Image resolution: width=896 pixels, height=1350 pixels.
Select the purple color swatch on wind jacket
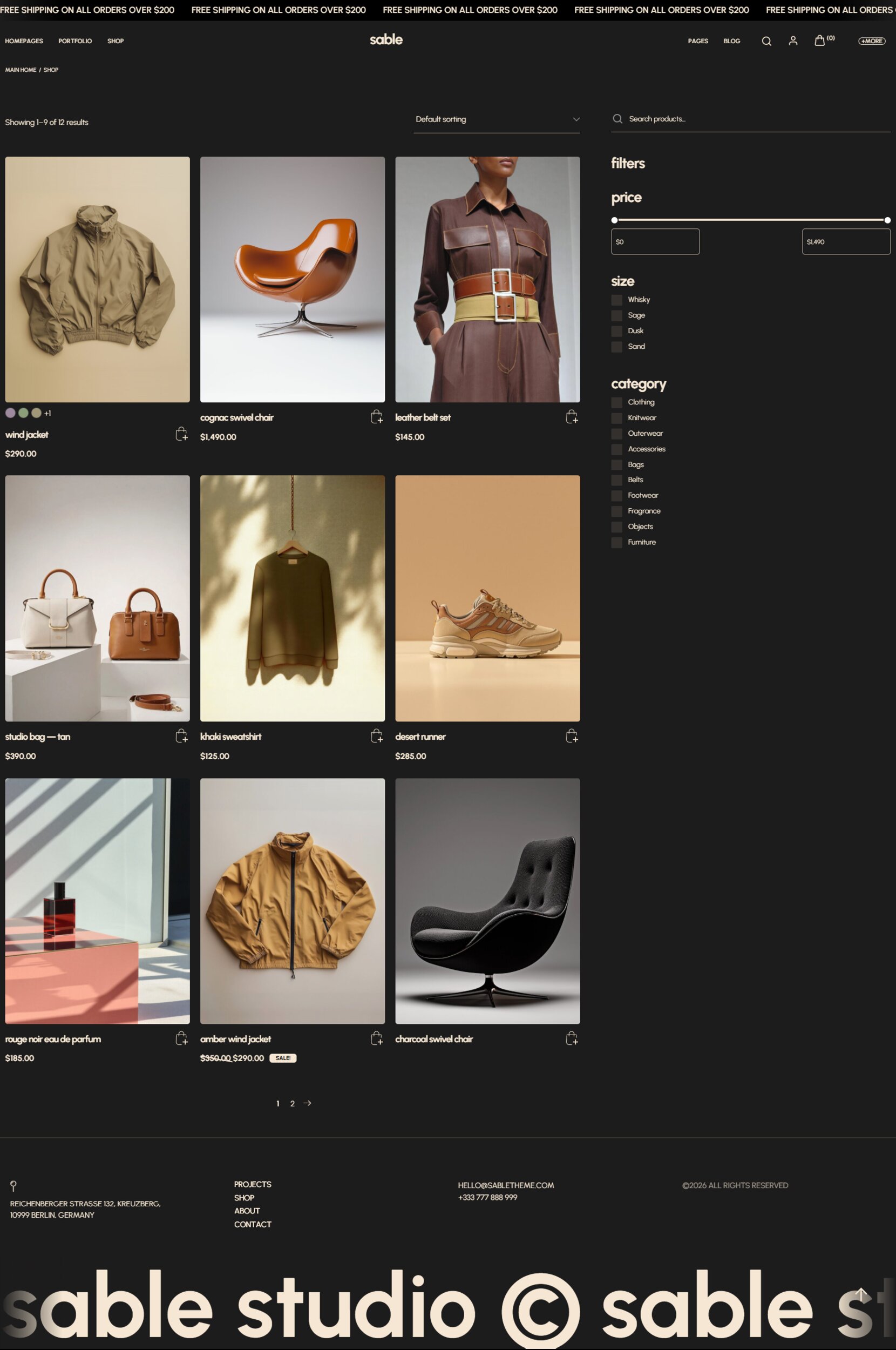pyautogui.click(x=10, y=413)
